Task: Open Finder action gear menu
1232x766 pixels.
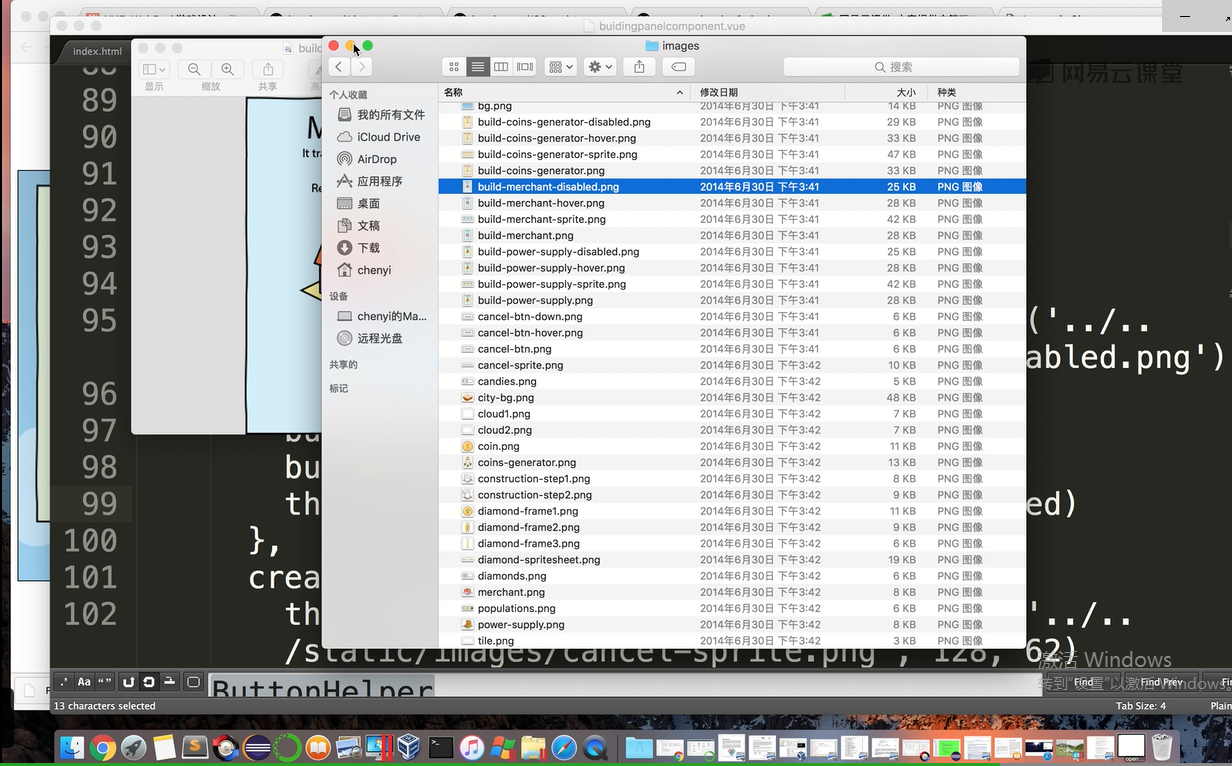Action: pyautogui.click(x=600, y=66)
